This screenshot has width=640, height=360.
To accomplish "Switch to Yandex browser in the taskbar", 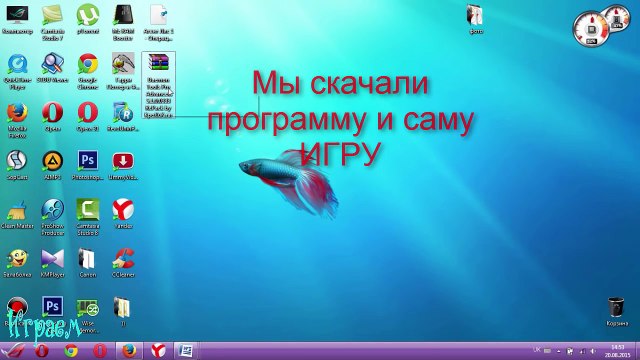I will pos(158,351).
